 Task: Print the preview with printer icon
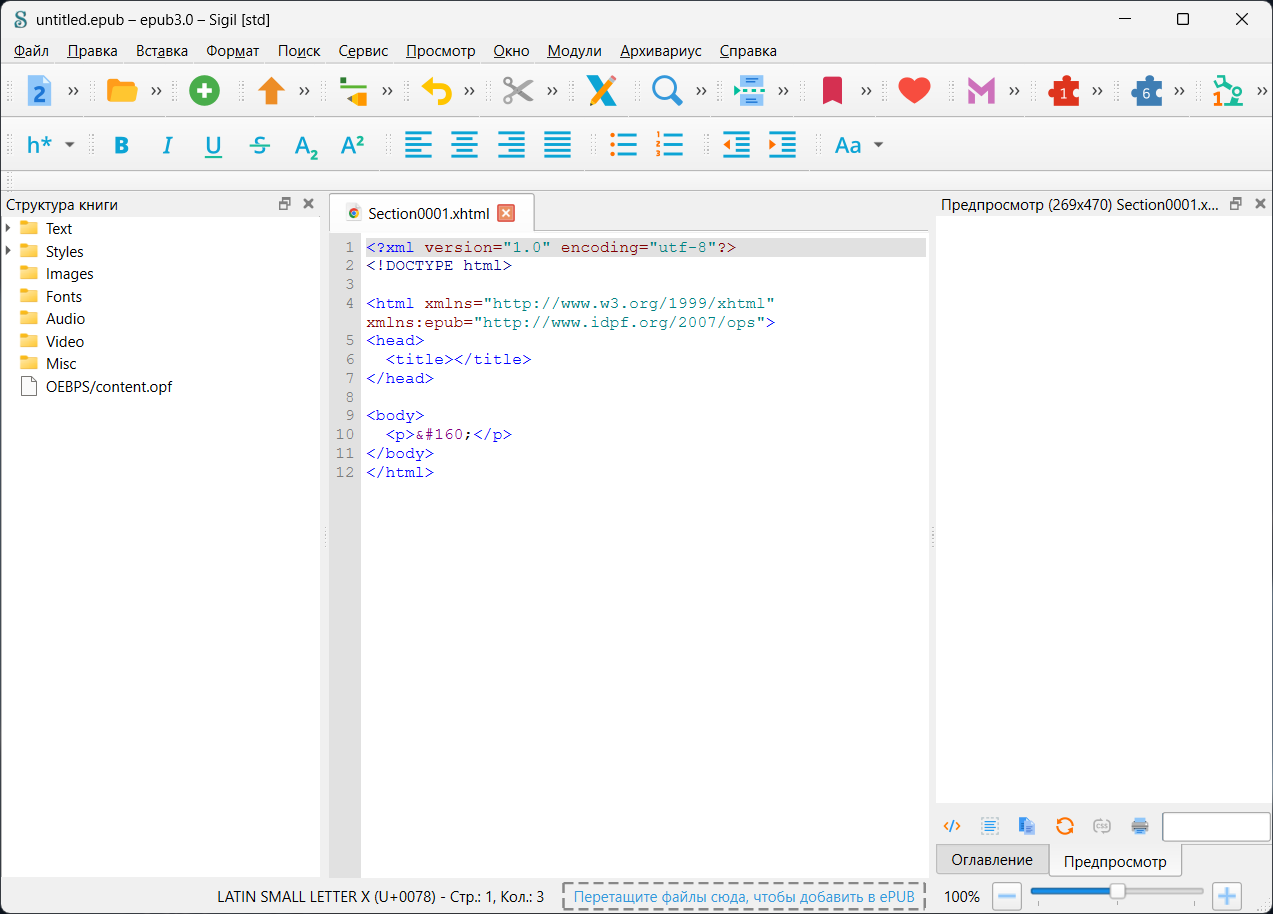[1140, 826]
